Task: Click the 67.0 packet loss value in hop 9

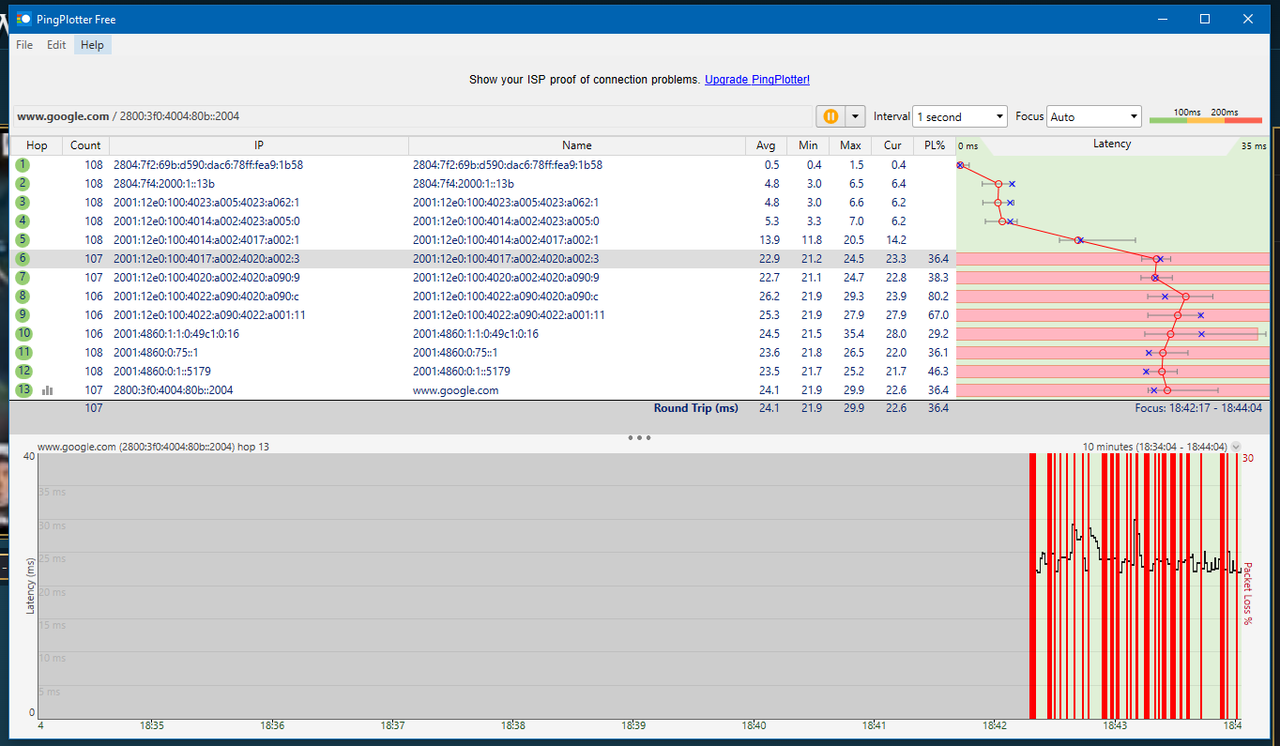Action: (x=937, y=315)
